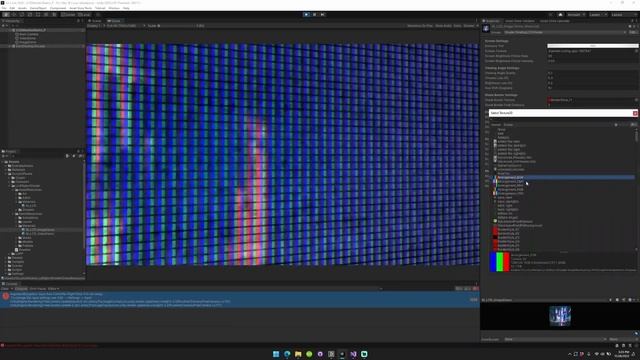Open the Component menu

pyautogui.click(x=58, y=8)
